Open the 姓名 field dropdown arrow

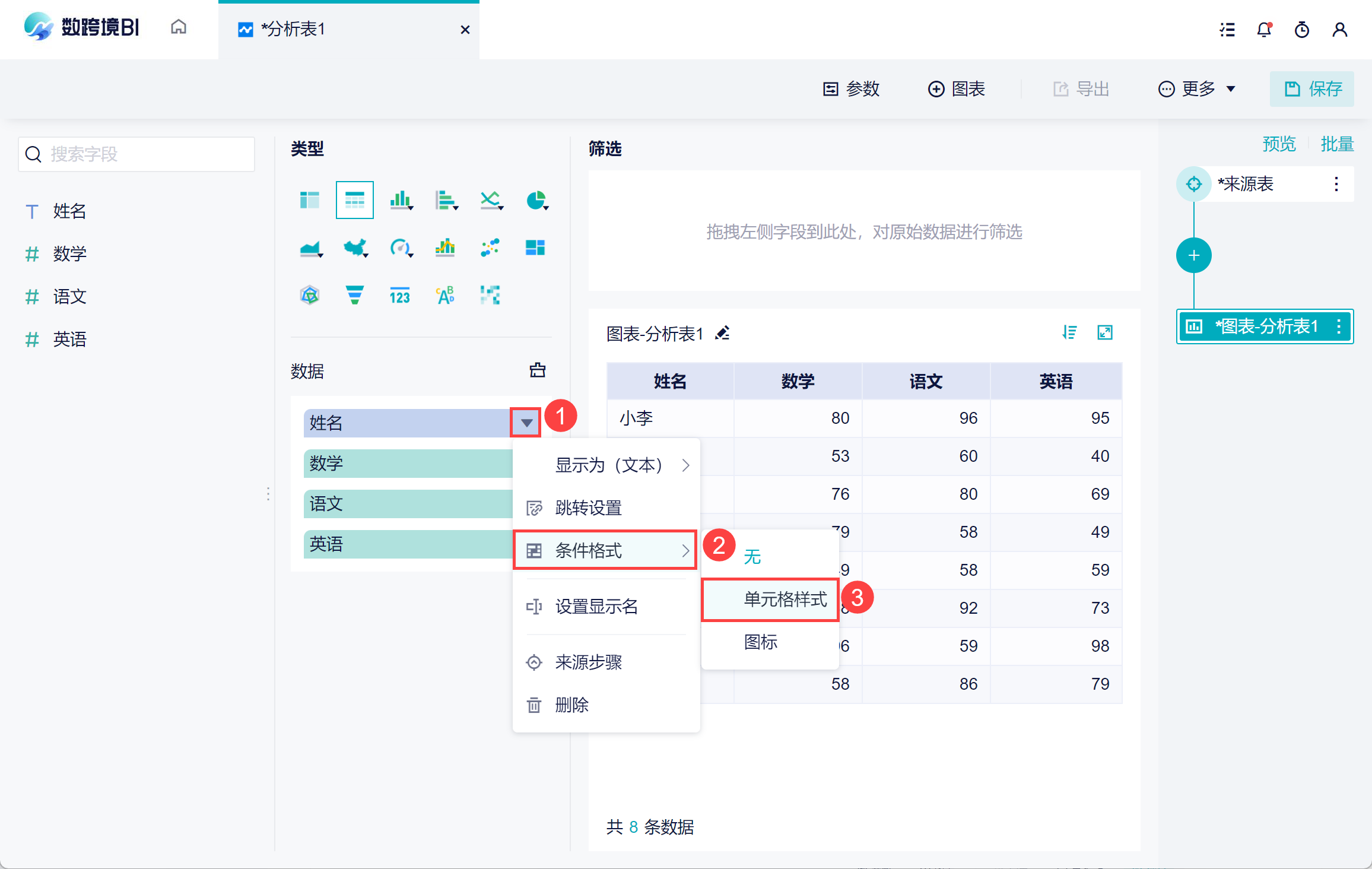[x=526, y=423]
